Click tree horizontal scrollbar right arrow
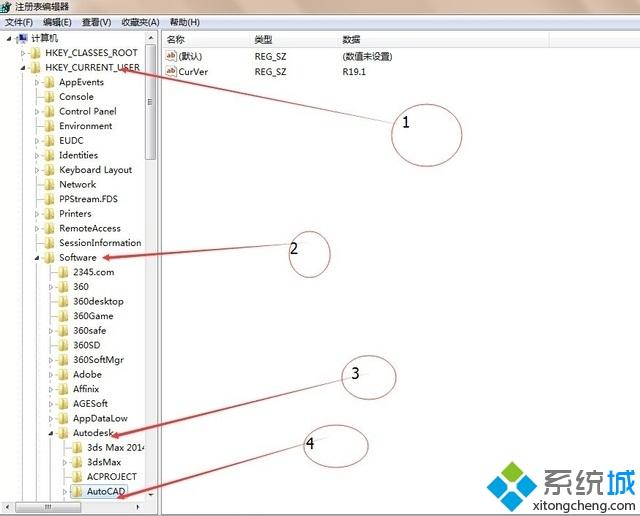 (x=138, y=507)
